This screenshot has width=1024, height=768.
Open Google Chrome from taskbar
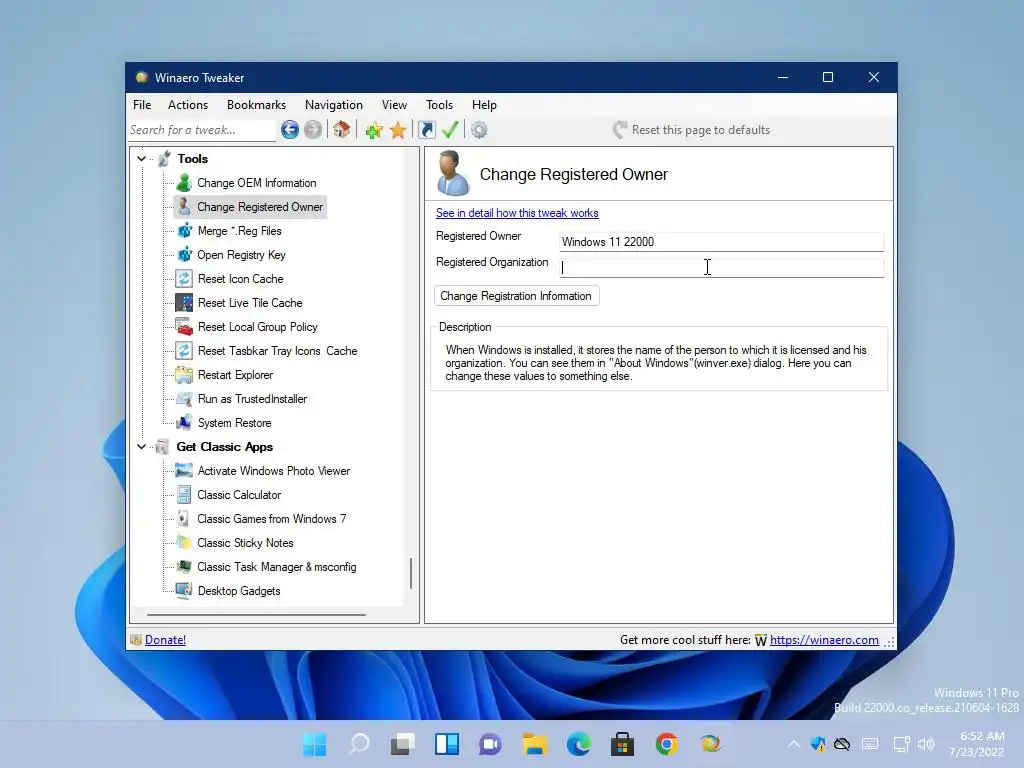coord(666,744)
